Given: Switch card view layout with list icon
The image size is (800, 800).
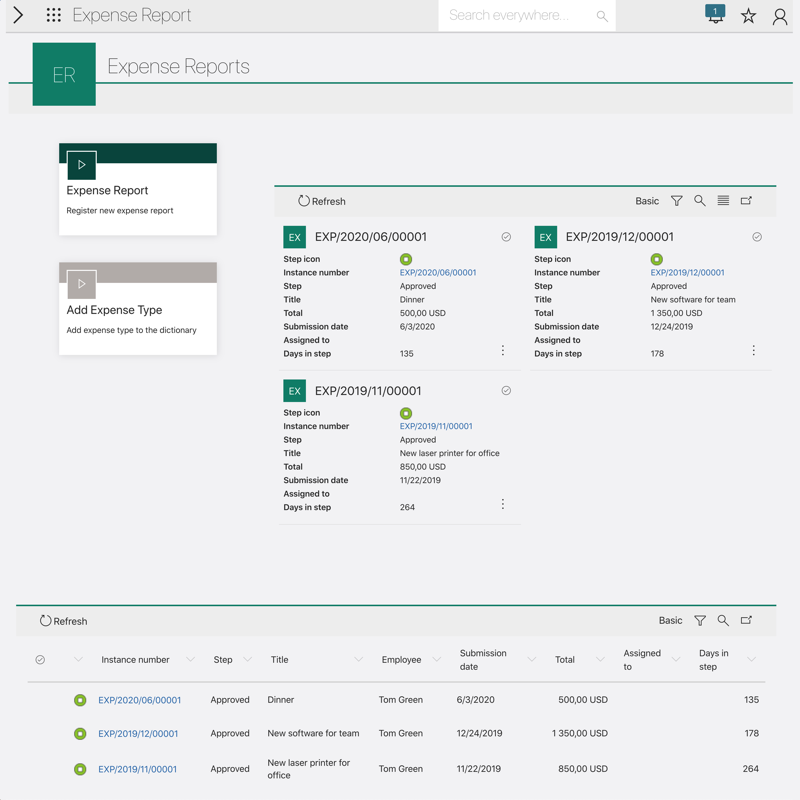Looking at the screenshot, I should pos(723,201).
